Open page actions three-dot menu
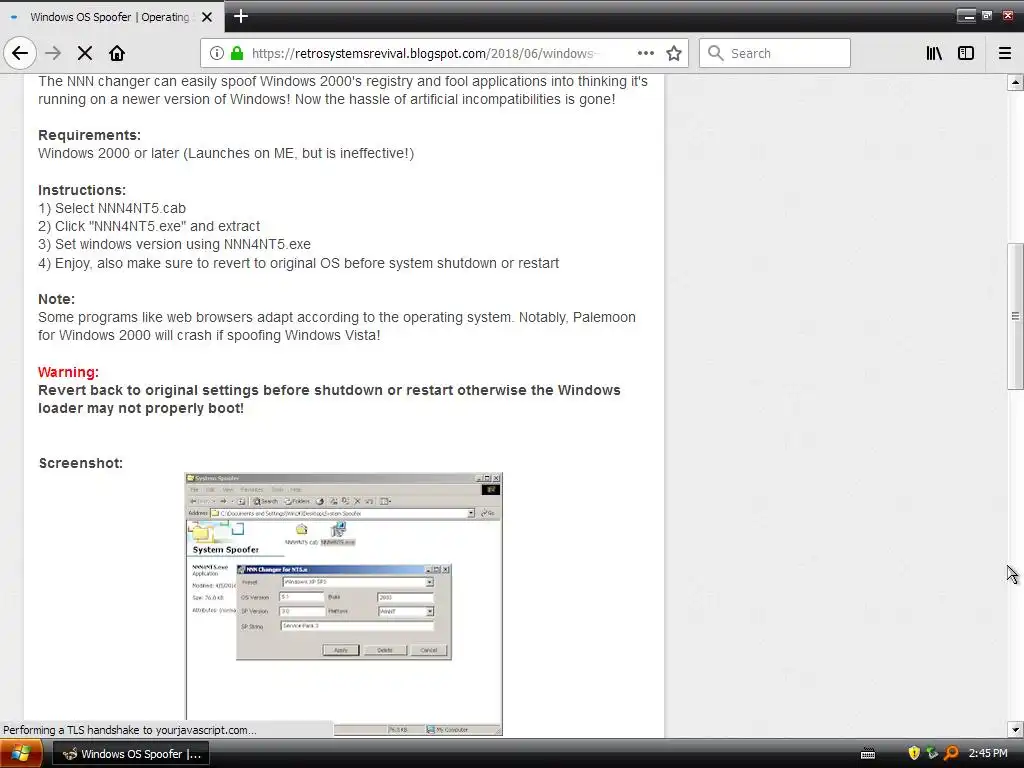 point(645,53)
